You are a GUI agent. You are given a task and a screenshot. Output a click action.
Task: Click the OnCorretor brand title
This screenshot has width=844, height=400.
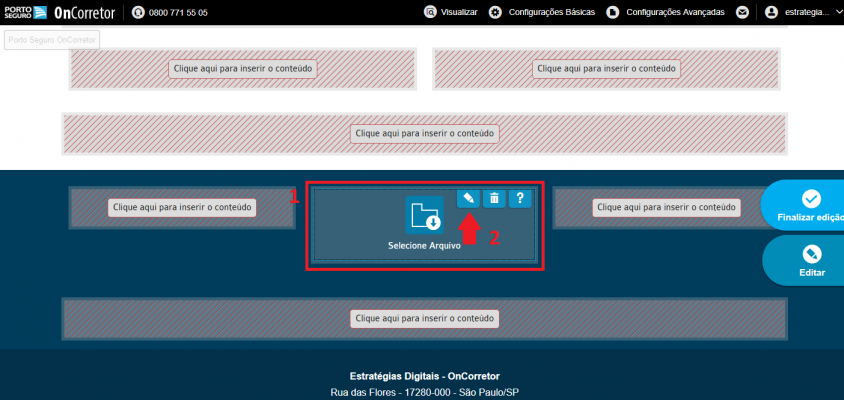85,12
